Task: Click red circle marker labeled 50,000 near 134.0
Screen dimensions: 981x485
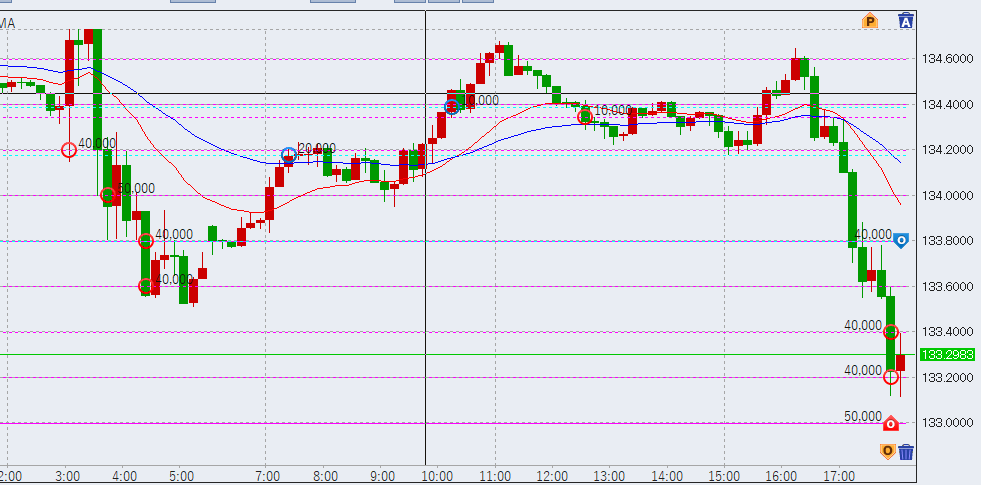Action: [107, 196]
